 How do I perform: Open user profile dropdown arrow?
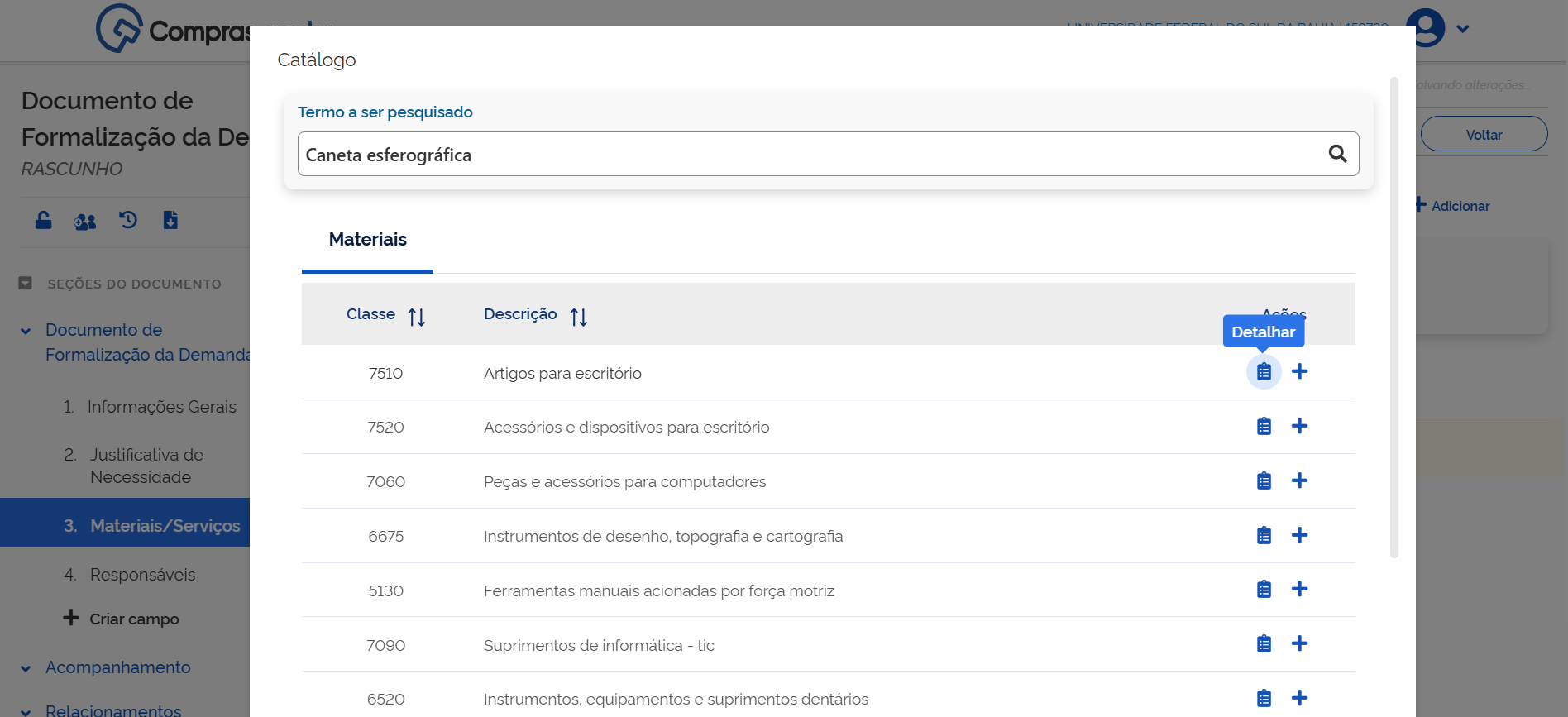coord(1462,29)
